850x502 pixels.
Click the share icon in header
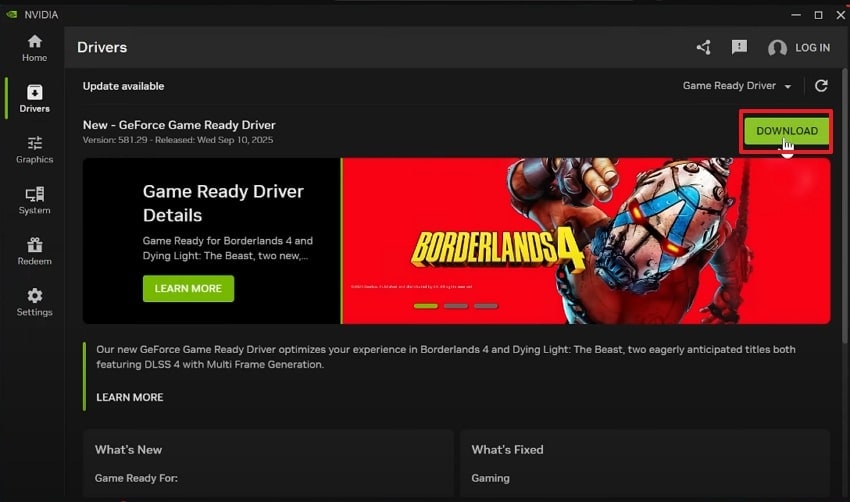coord(704,48)
